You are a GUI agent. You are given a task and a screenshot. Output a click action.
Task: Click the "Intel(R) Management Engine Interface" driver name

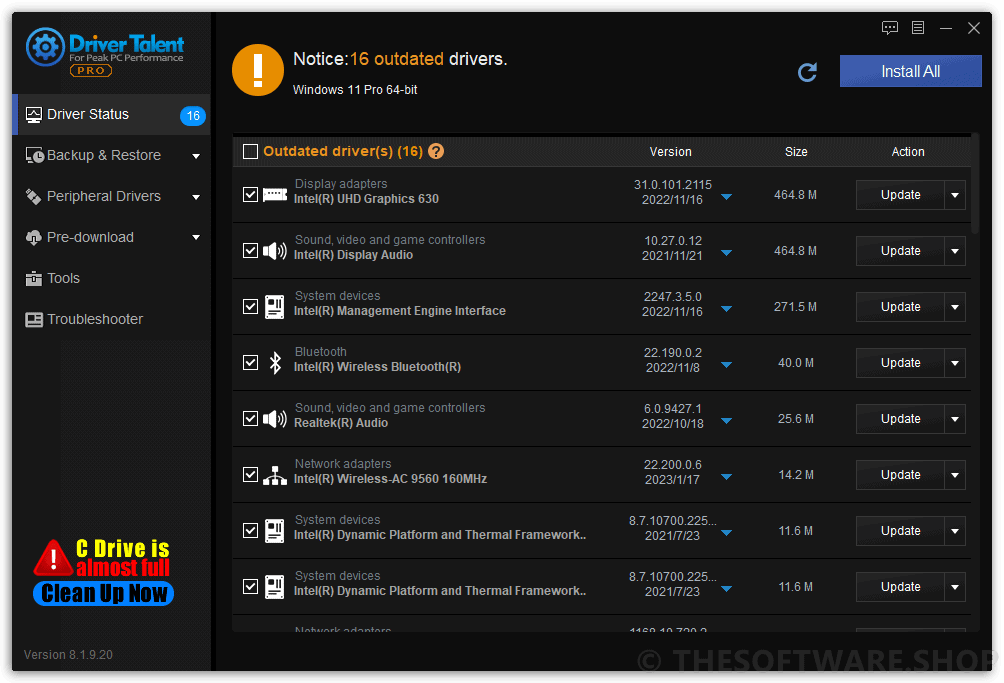(x=400, y=311)
